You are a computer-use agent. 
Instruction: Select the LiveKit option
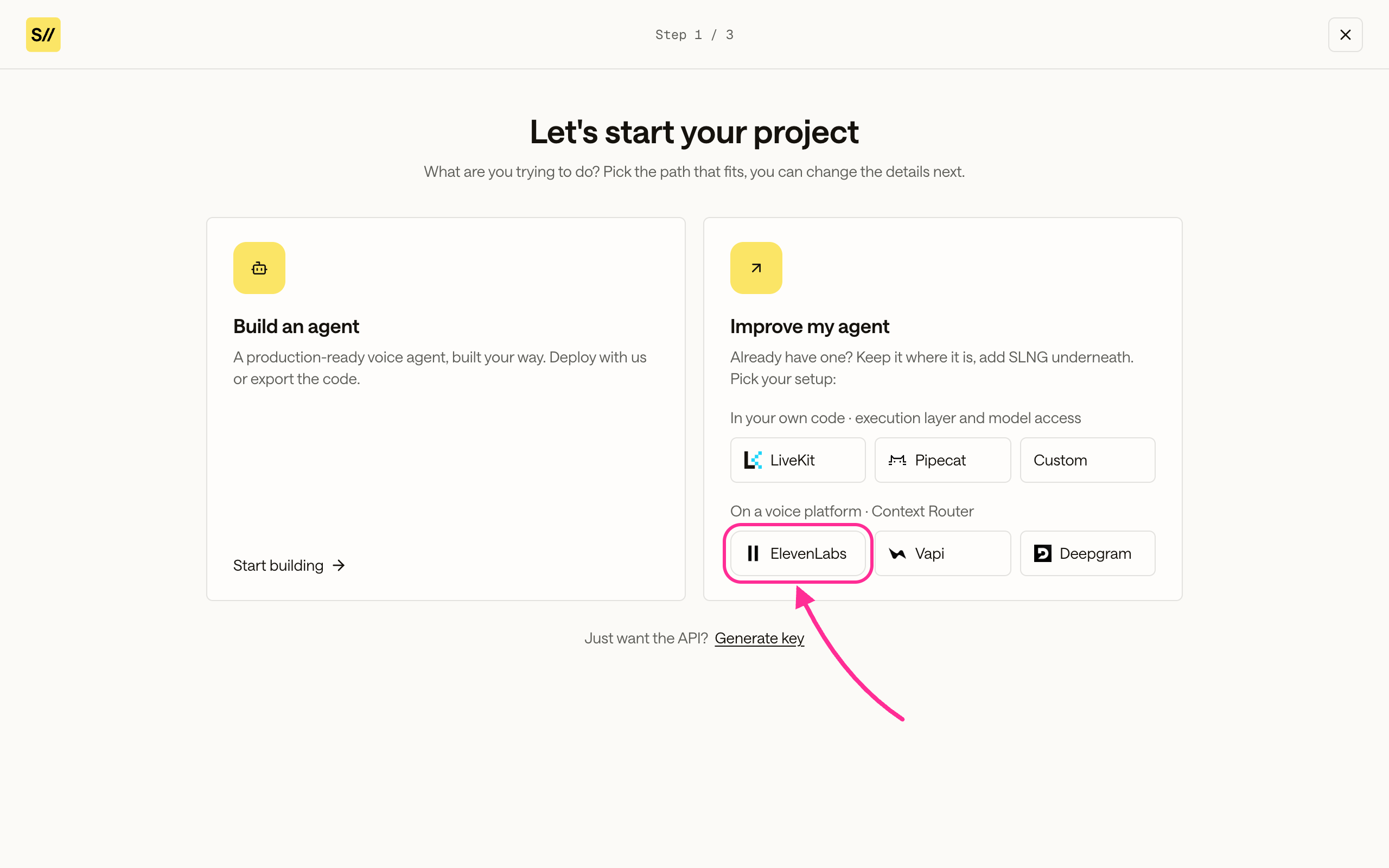click(x=798, y=460)
